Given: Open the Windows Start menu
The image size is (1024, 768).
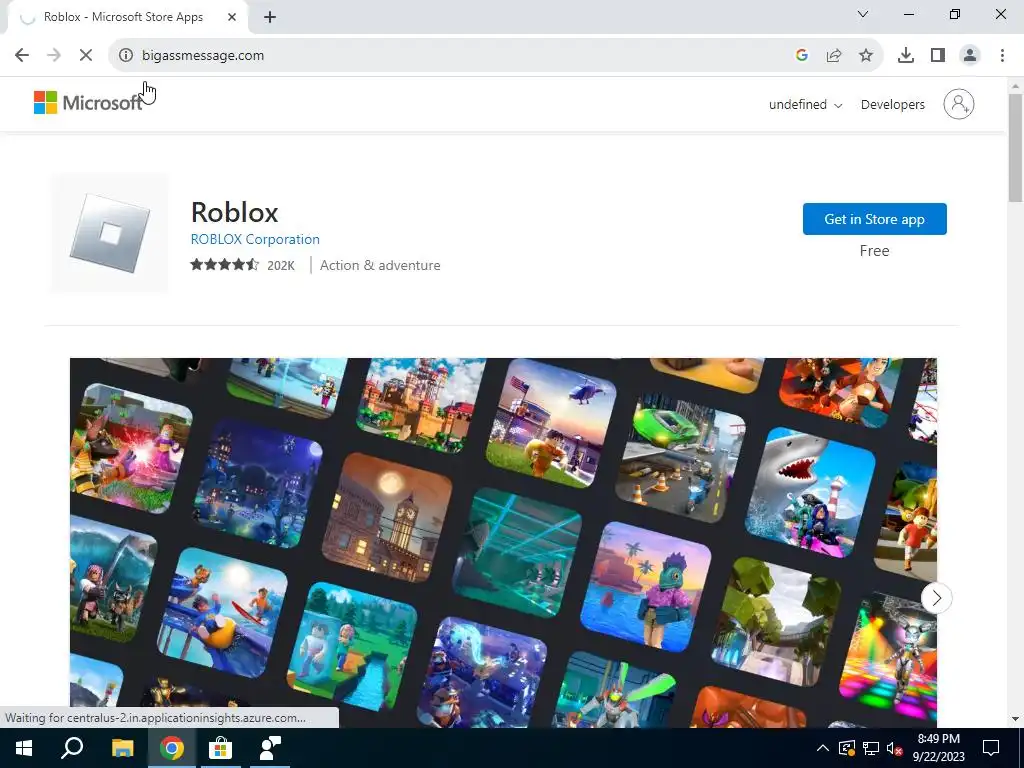Looking at the screenshot, I should click(24, 748).
